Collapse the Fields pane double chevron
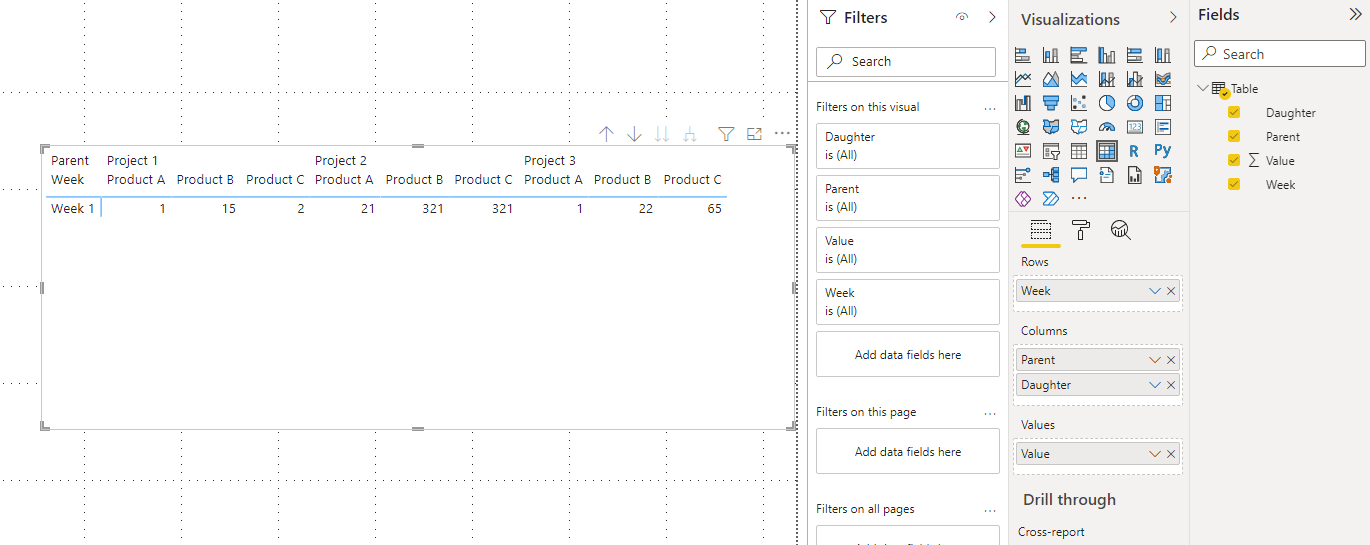 pyautogui.click(x=1355, y=14)
